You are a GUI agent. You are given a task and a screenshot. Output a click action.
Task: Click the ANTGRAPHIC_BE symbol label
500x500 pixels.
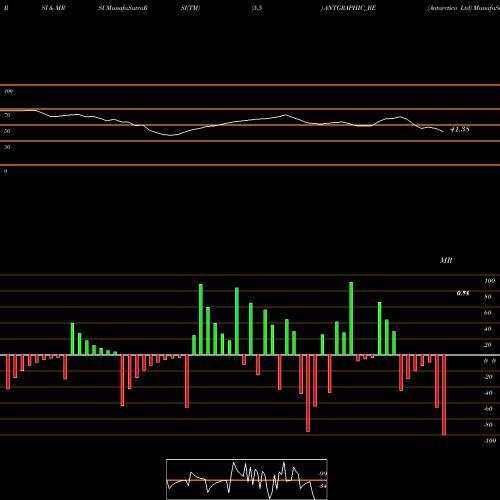[x=350, y=8]
